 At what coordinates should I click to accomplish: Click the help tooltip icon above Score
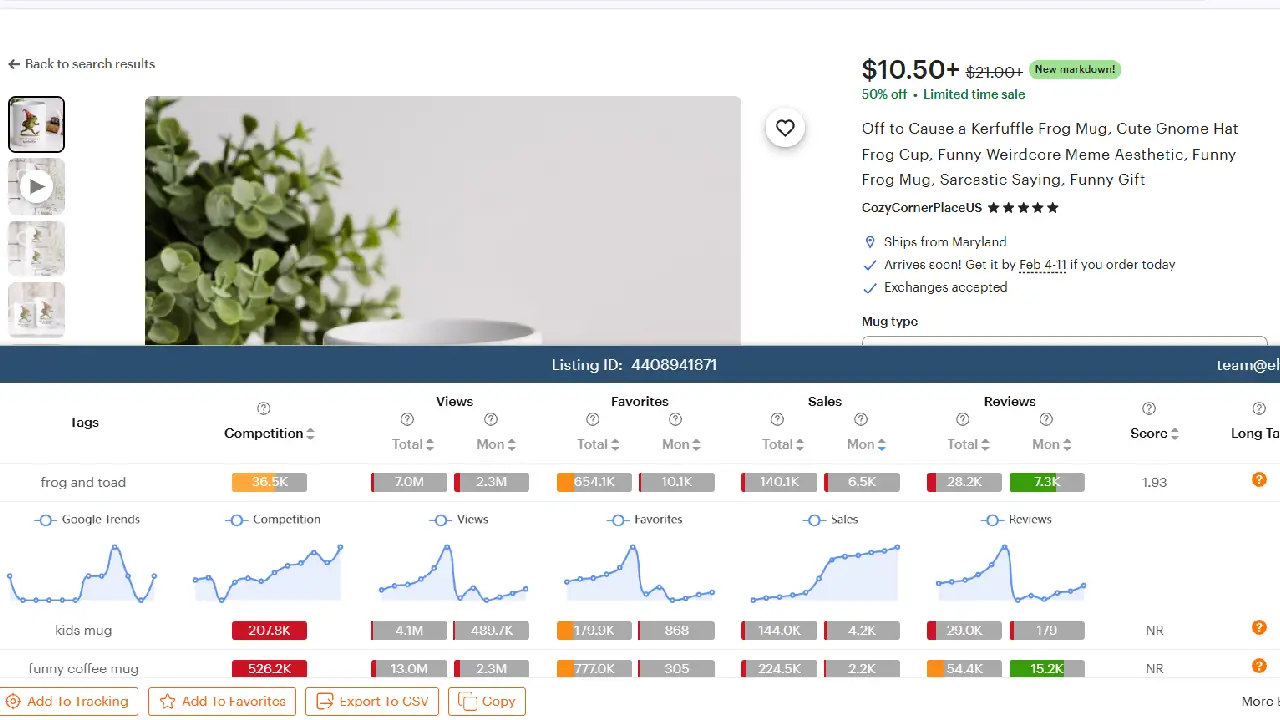[1149, 408]
